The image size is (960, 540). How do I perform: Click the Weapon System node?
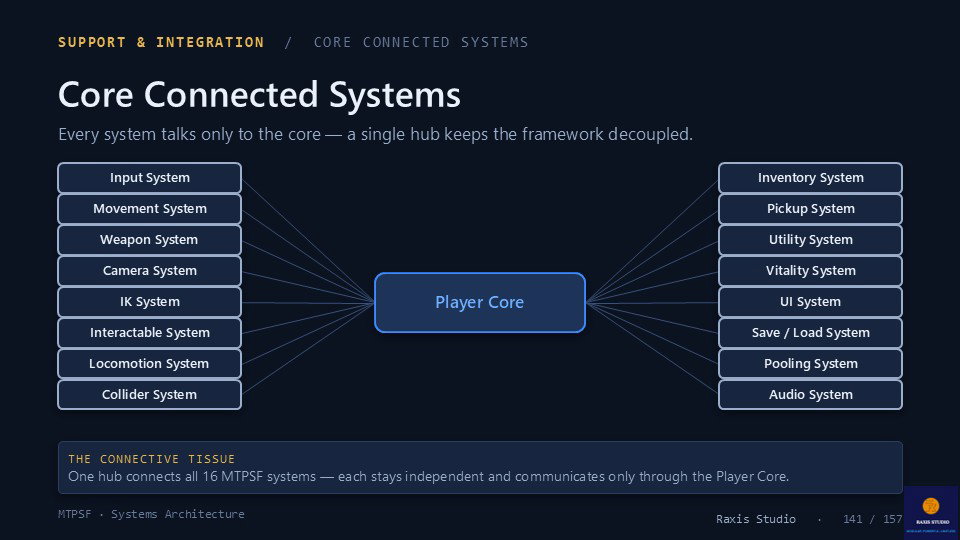149,240
